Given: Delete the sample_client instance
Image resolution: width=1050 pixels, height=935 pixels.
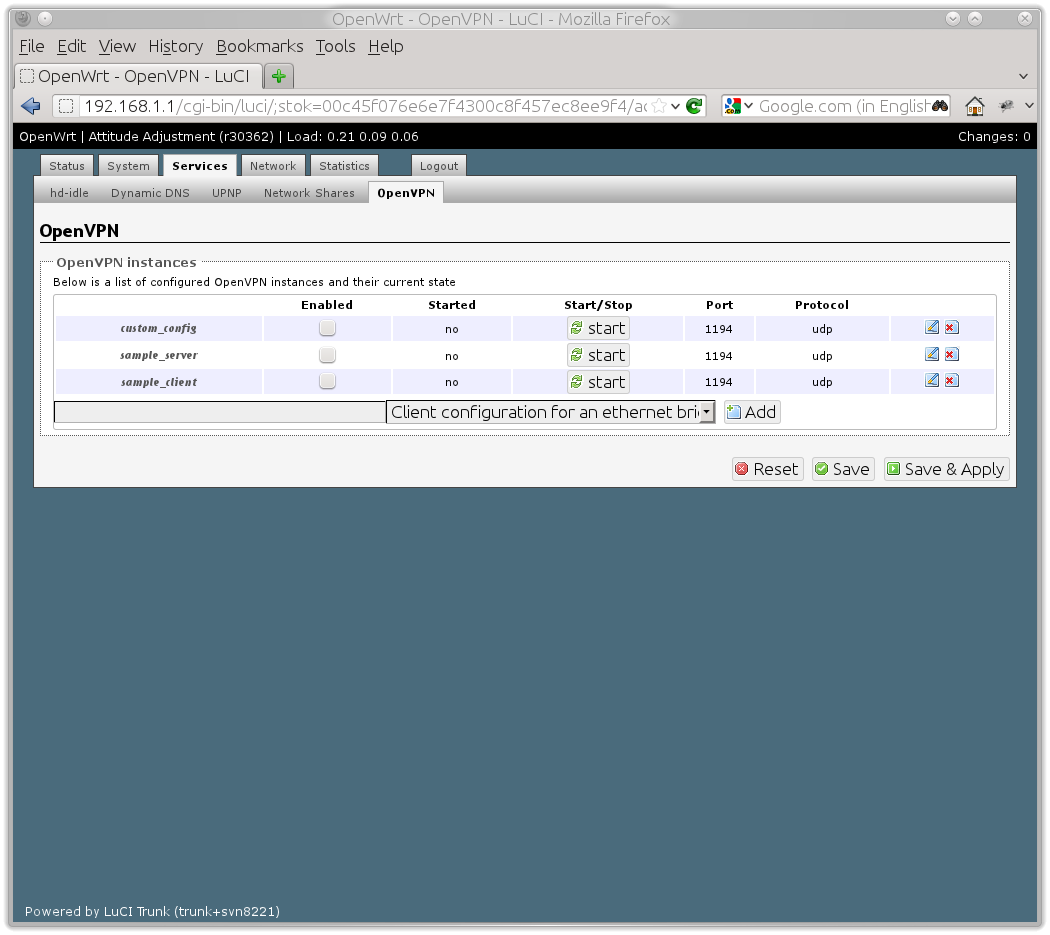Looking at the screenshot, I should click(x=952, y=380).
